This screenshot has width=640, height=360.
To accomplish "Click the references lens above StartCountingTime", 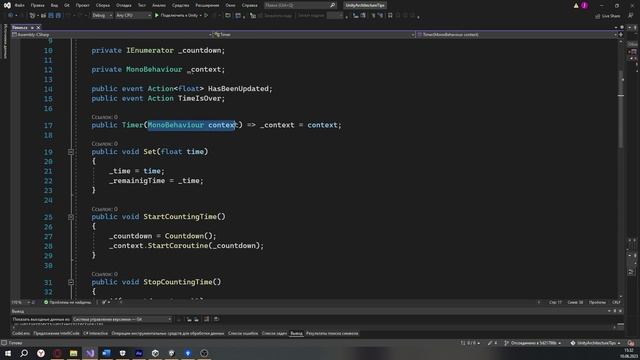I will 104,209.
